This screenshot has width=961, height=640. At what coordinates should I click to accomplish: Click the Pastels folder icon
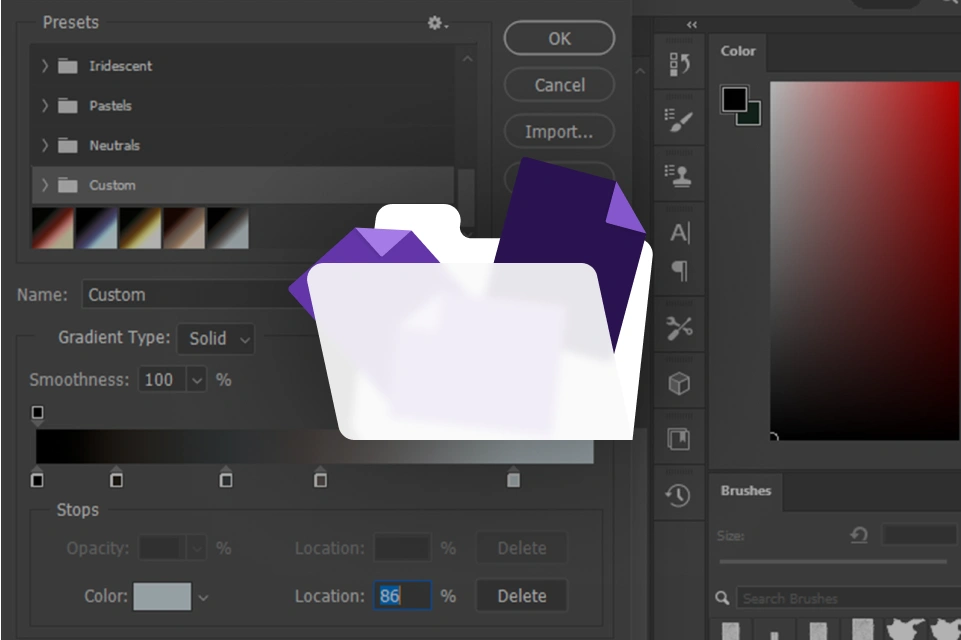pyautogui.click(x=68, y=105)
